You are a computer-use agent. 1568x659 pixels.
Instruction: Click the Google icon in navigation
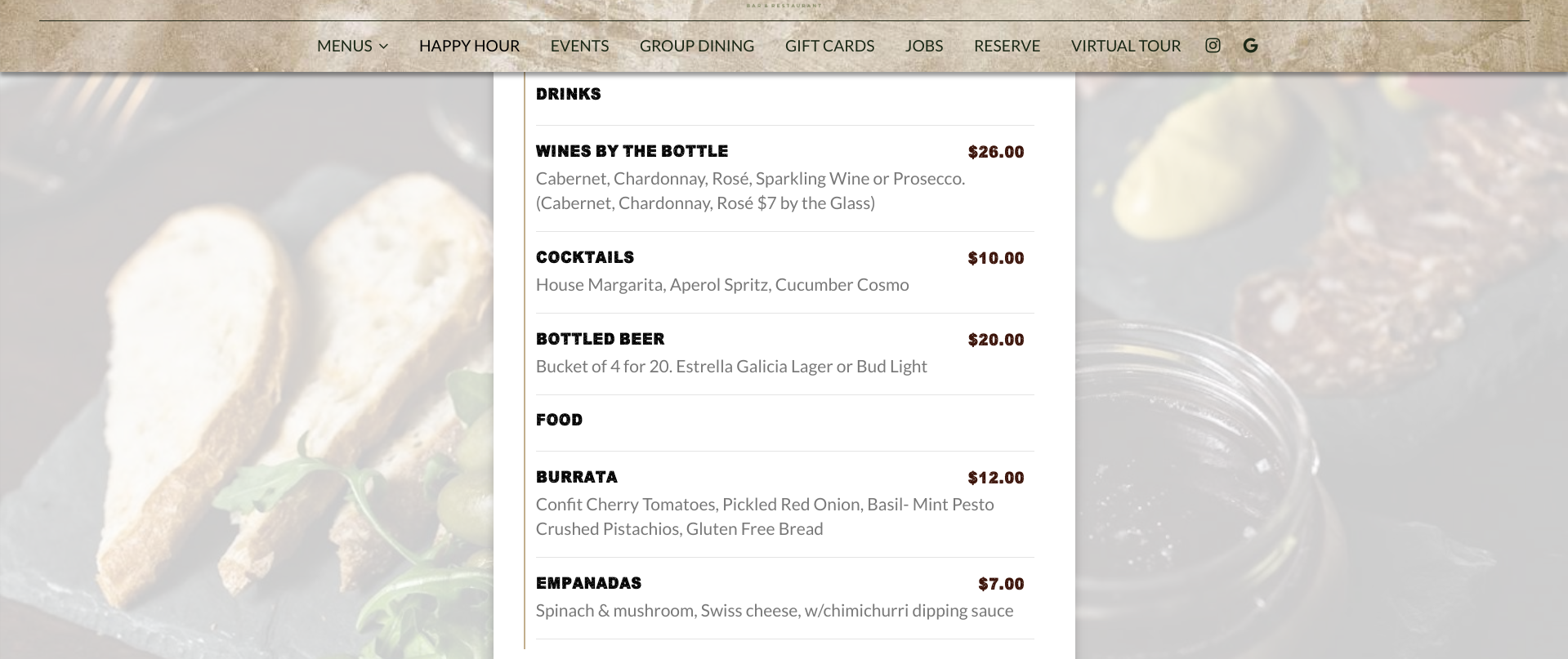coord(1250,46)
